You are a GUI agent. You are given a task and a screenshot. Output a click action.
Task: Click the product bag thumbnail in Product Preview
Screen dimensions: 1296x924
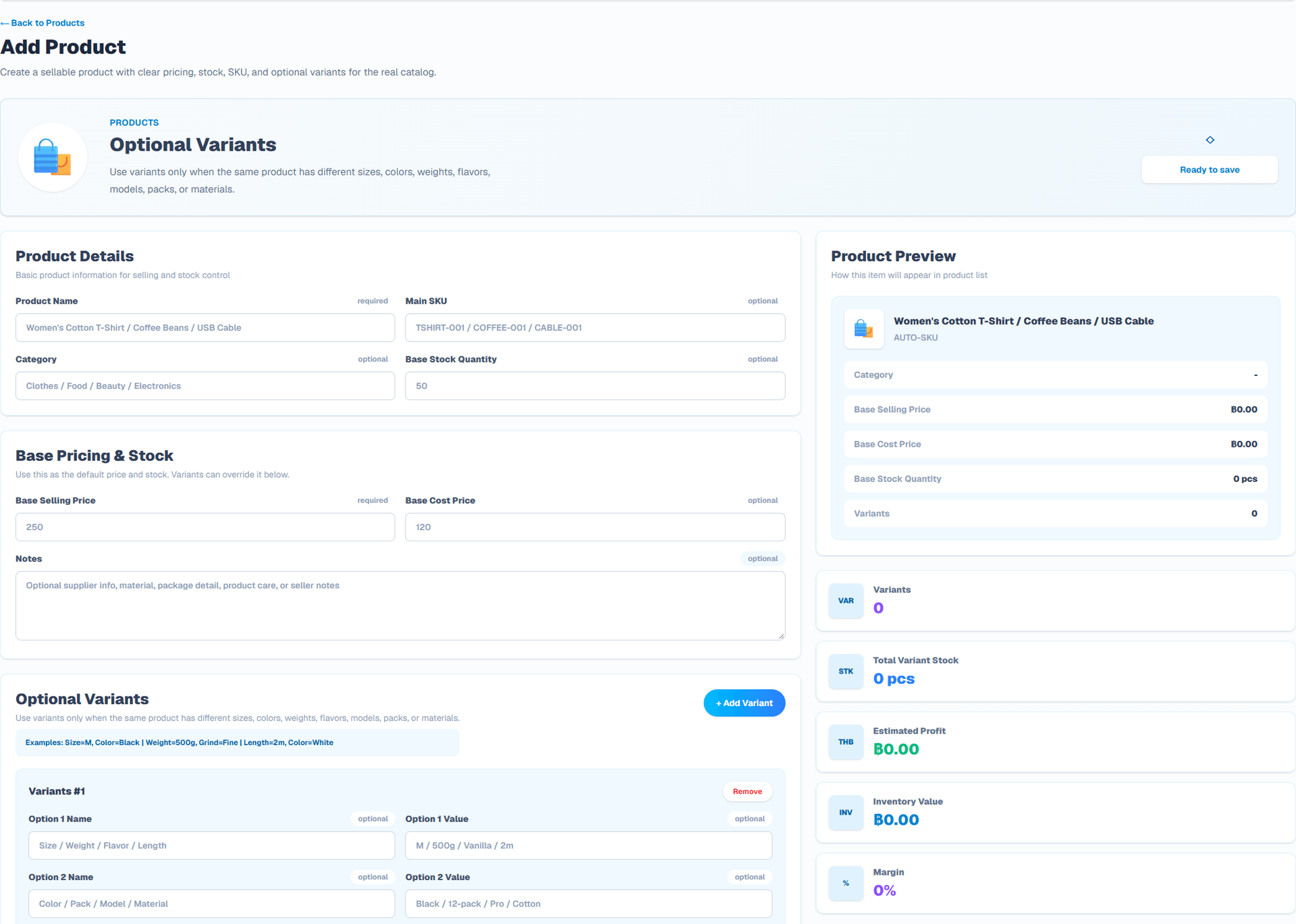tap(864, 329)
